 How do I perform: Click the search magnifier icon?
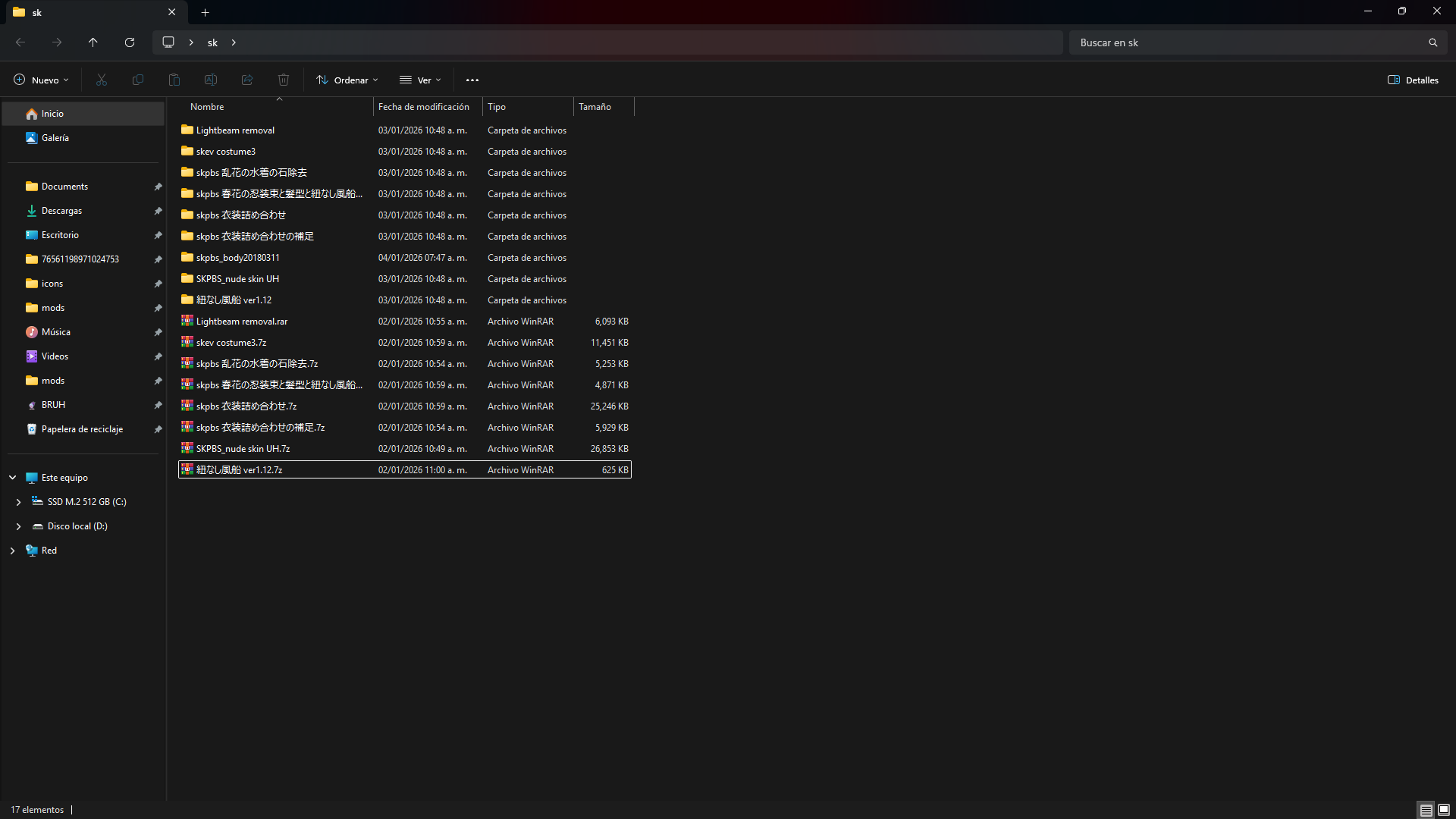coord(1433,42)
